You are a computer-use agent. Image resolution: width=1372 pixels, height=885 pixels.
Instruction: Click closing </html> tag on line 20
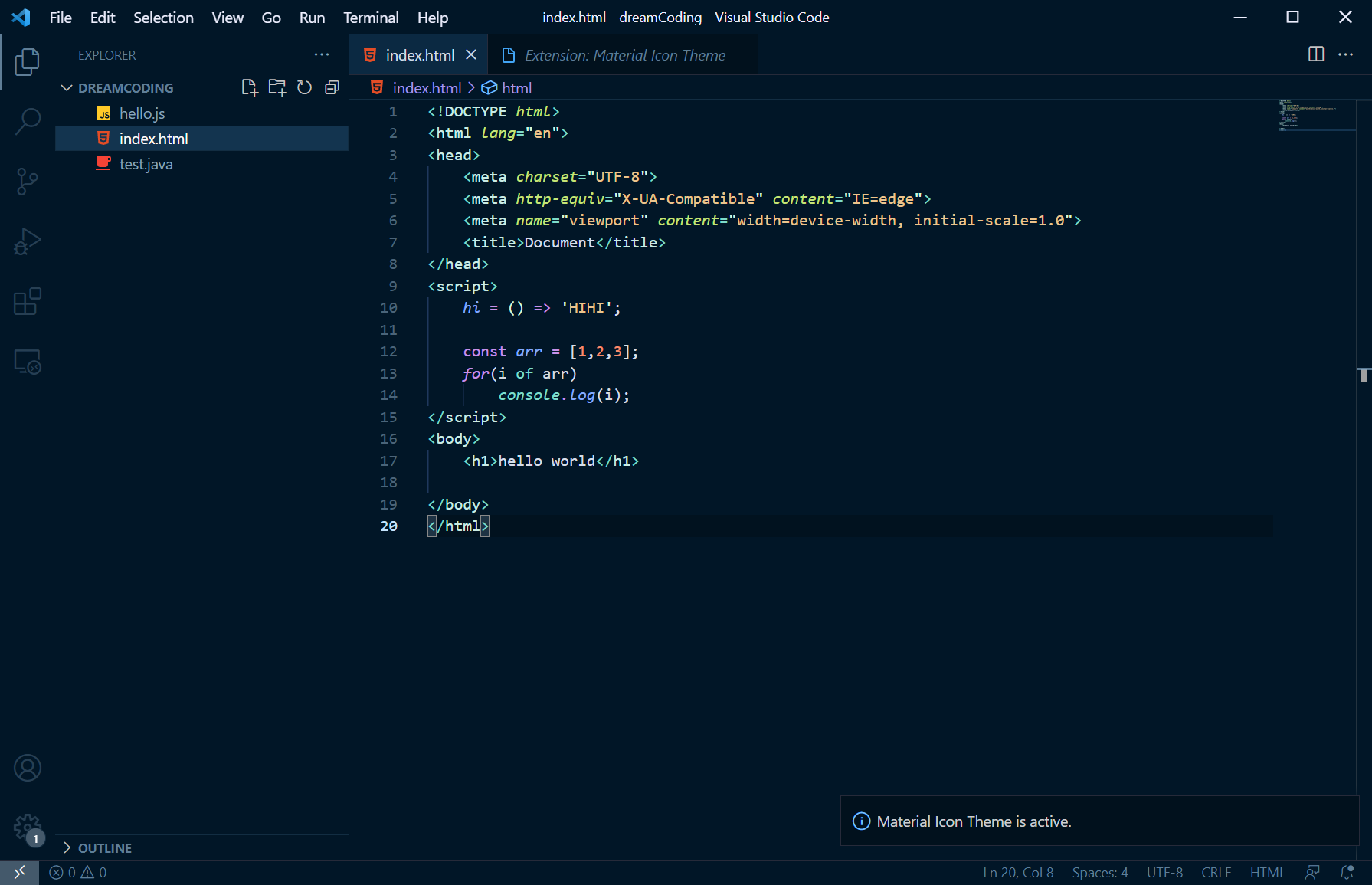(x=458, y=526)
